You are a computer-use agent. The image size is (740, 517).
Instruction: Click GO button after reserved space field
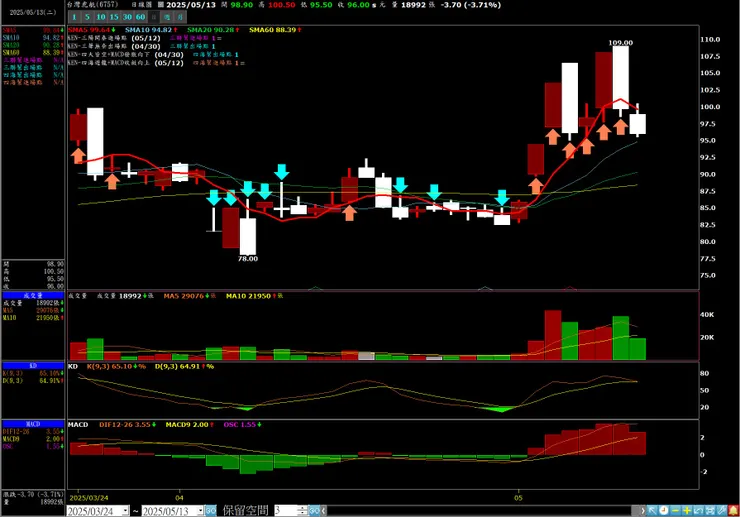tap(314, 510)
